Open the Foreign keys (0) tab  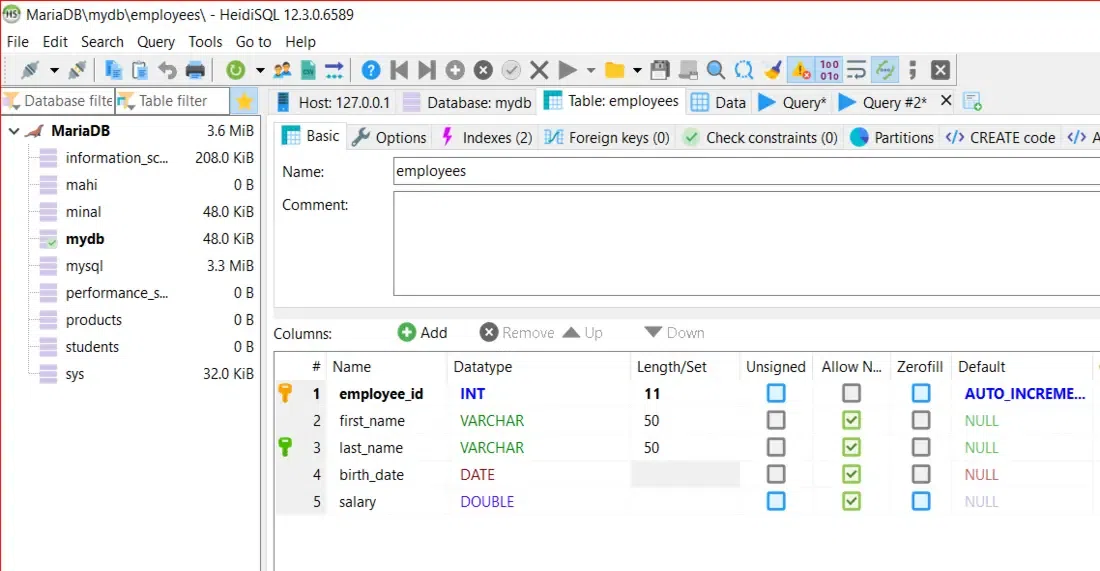pyautogui.click(x=608, y=137)
